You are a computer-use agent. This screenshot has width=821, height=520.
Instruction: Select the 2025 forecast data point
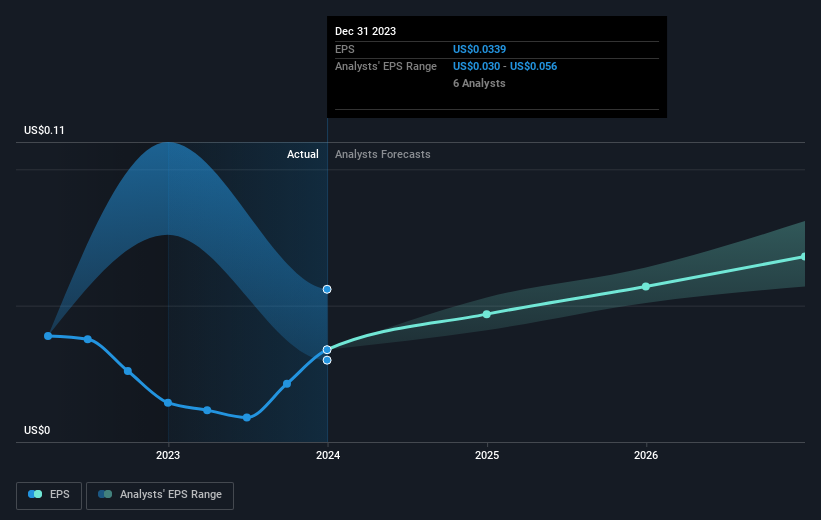tap(487, 314)
